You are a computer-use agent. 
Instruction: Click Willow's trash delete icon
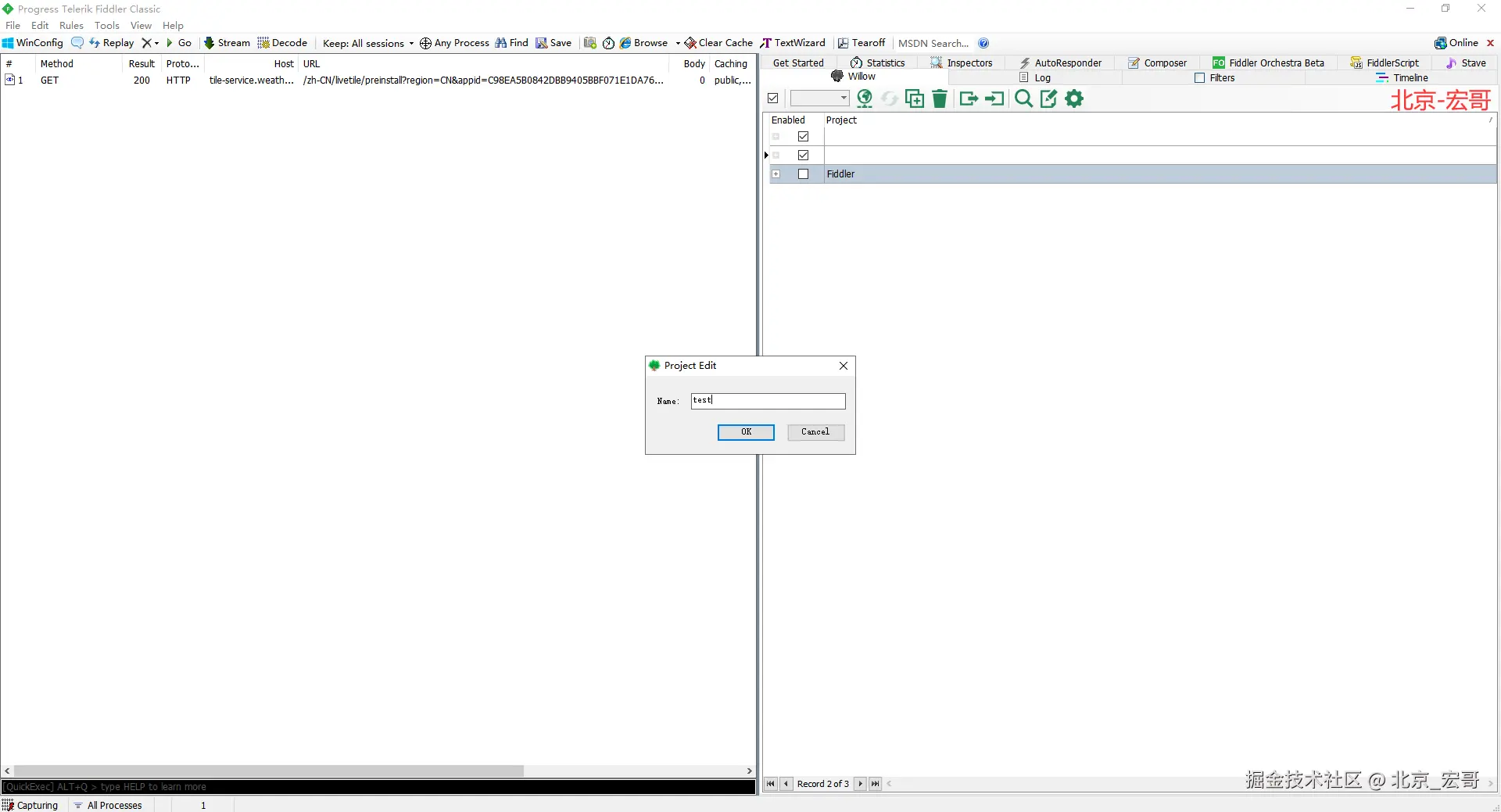940,98
